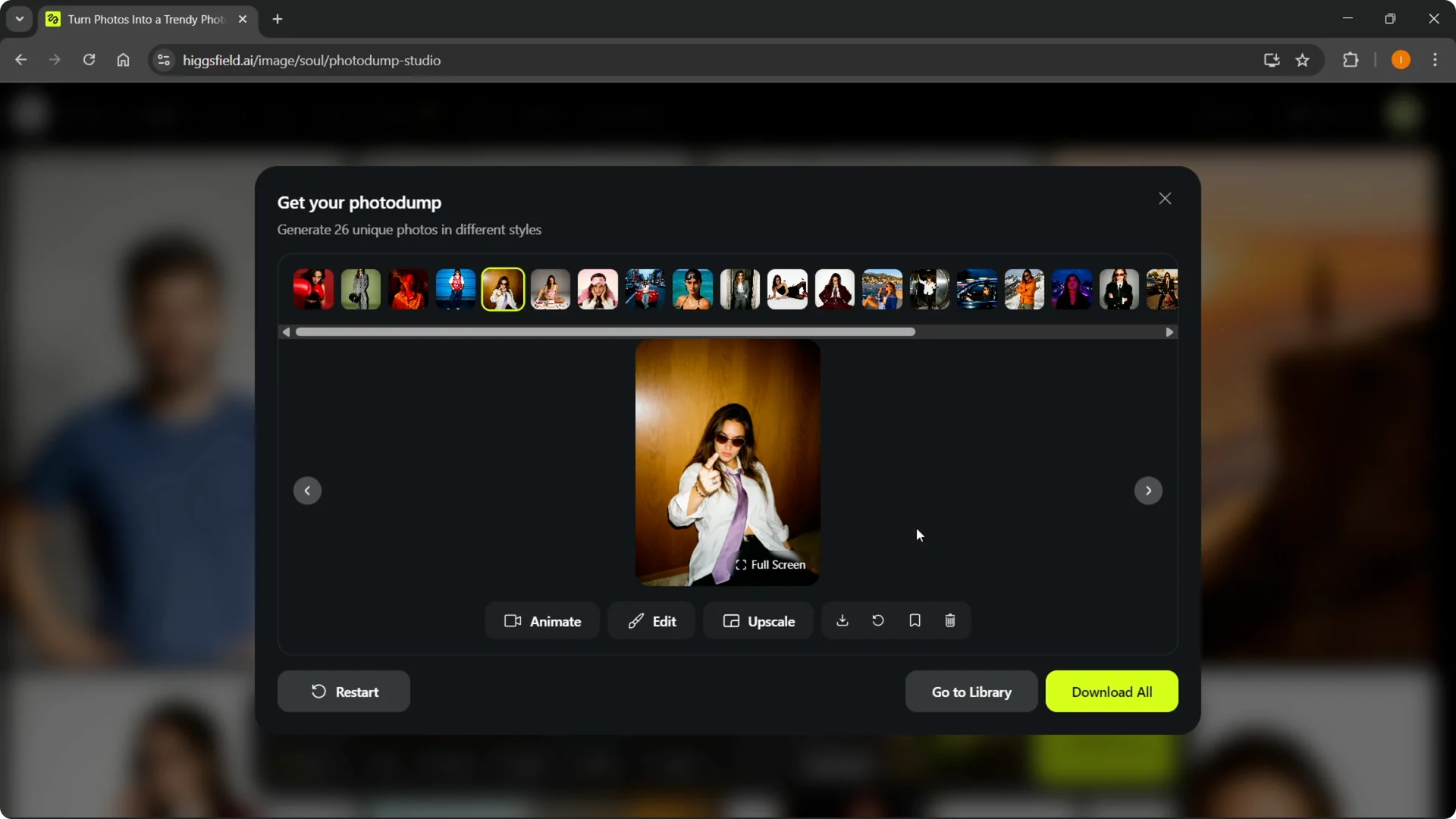
Task: Click the Download All button
Action: [1112, 691]
